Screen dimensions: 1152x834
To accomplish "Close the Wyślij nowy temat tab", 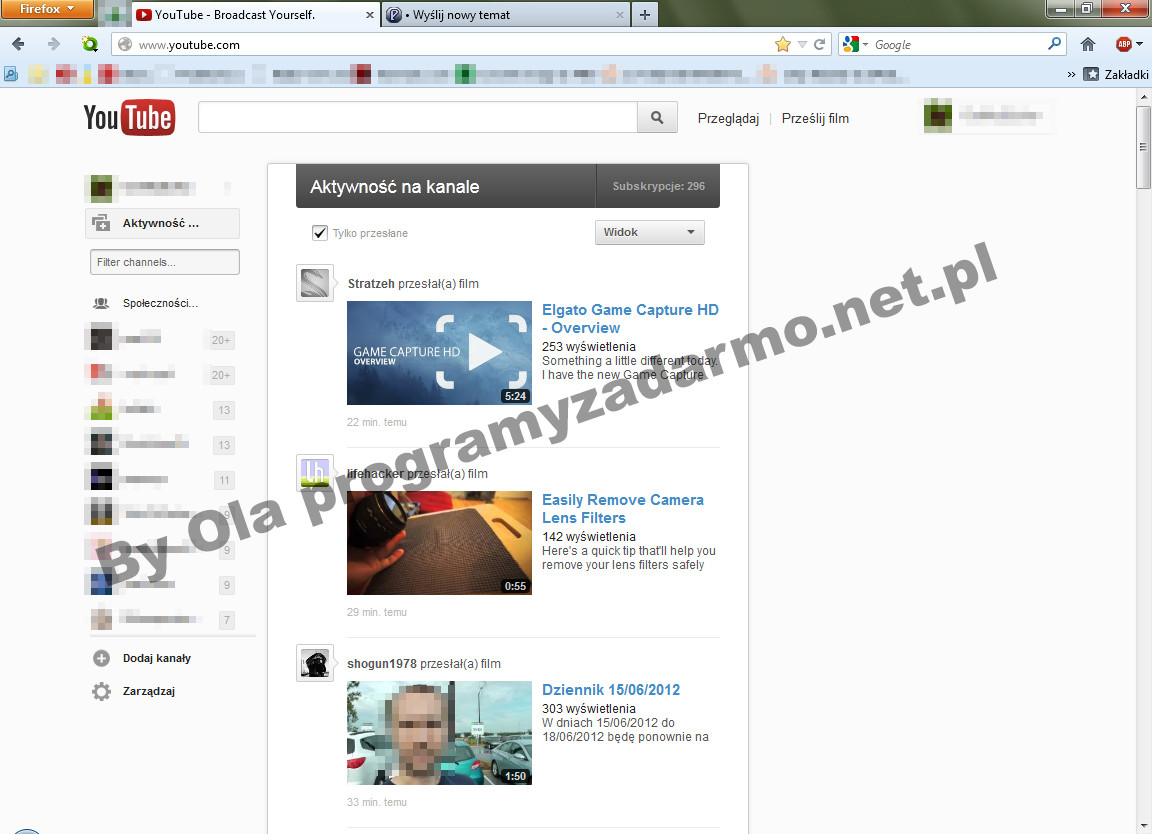I will [x=619, y=15].
